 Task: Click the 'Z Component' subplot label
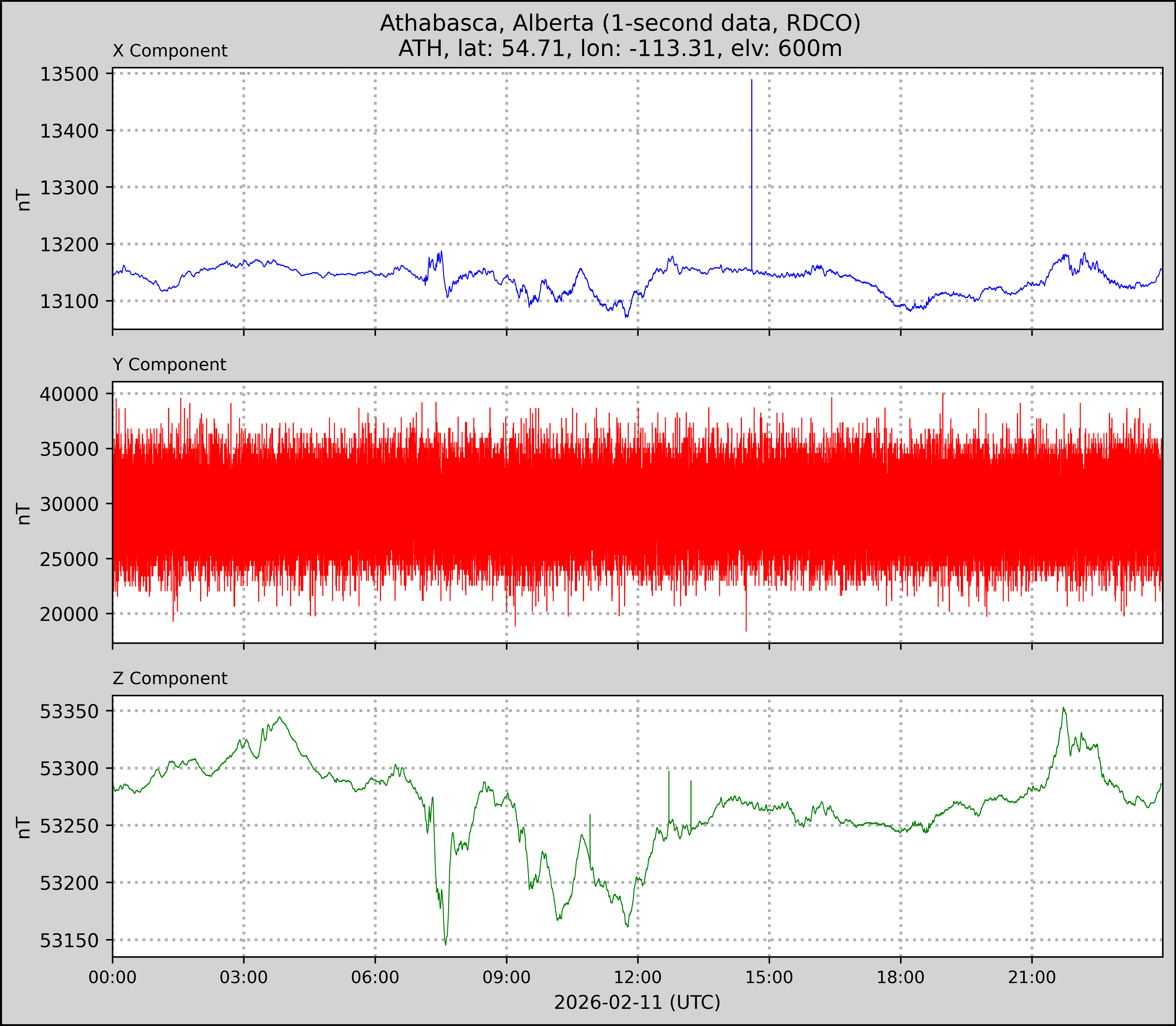tap(170, 679)
